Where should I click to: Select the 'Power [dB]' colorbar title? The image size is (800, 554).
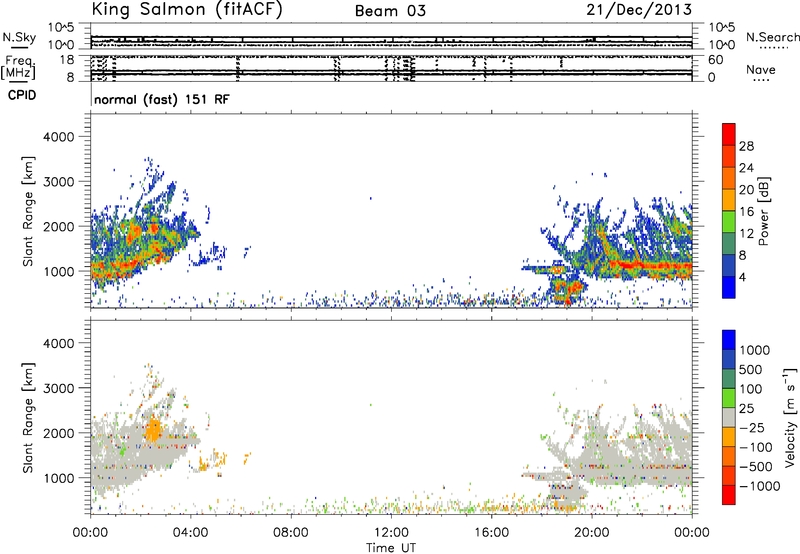763,211
